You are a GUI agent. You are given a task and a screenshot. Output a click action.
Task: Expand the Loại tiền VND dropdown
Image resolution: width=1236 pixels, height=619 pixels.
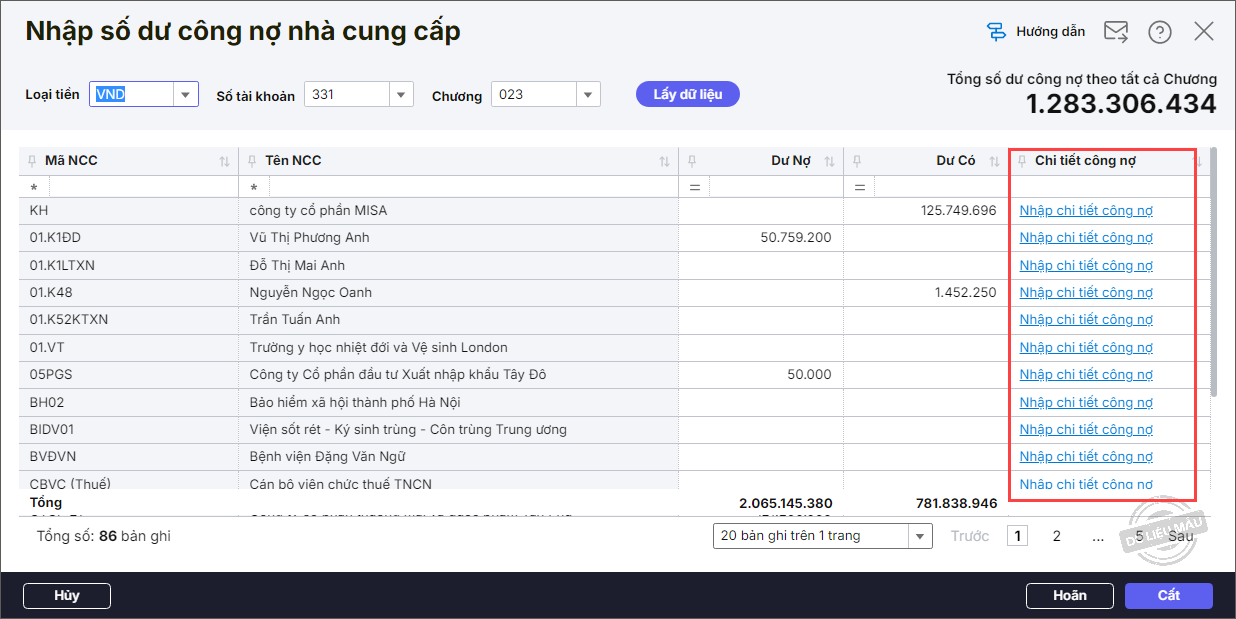tap(185, 95)
